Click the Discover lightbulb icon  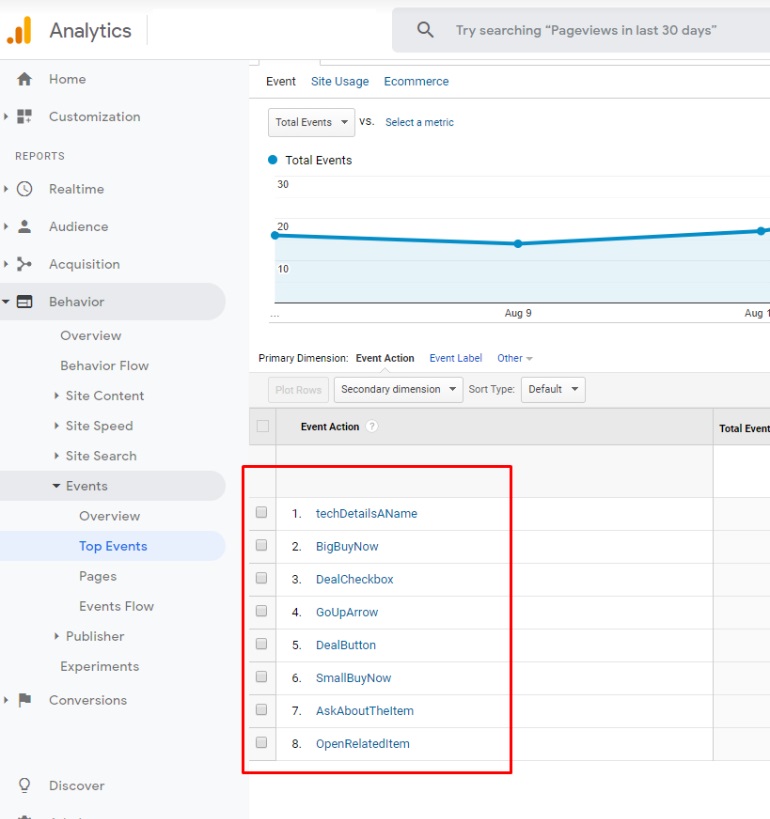[25, 786]
